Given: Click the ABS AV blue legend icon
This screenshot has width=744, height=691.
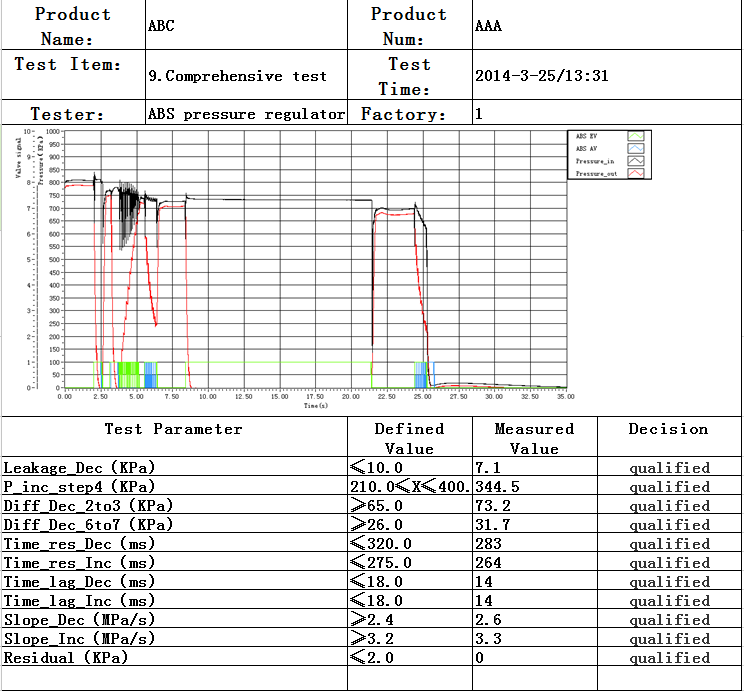Looking at the screenshot, I should (x=635, y=148).
